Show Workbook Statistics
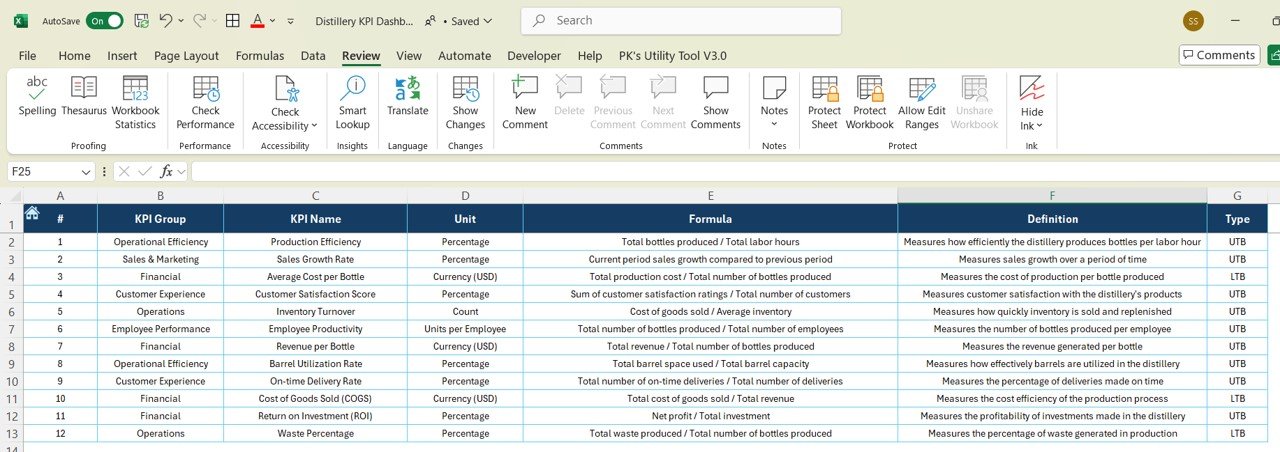1280x452 pixels. click(135, 103)
